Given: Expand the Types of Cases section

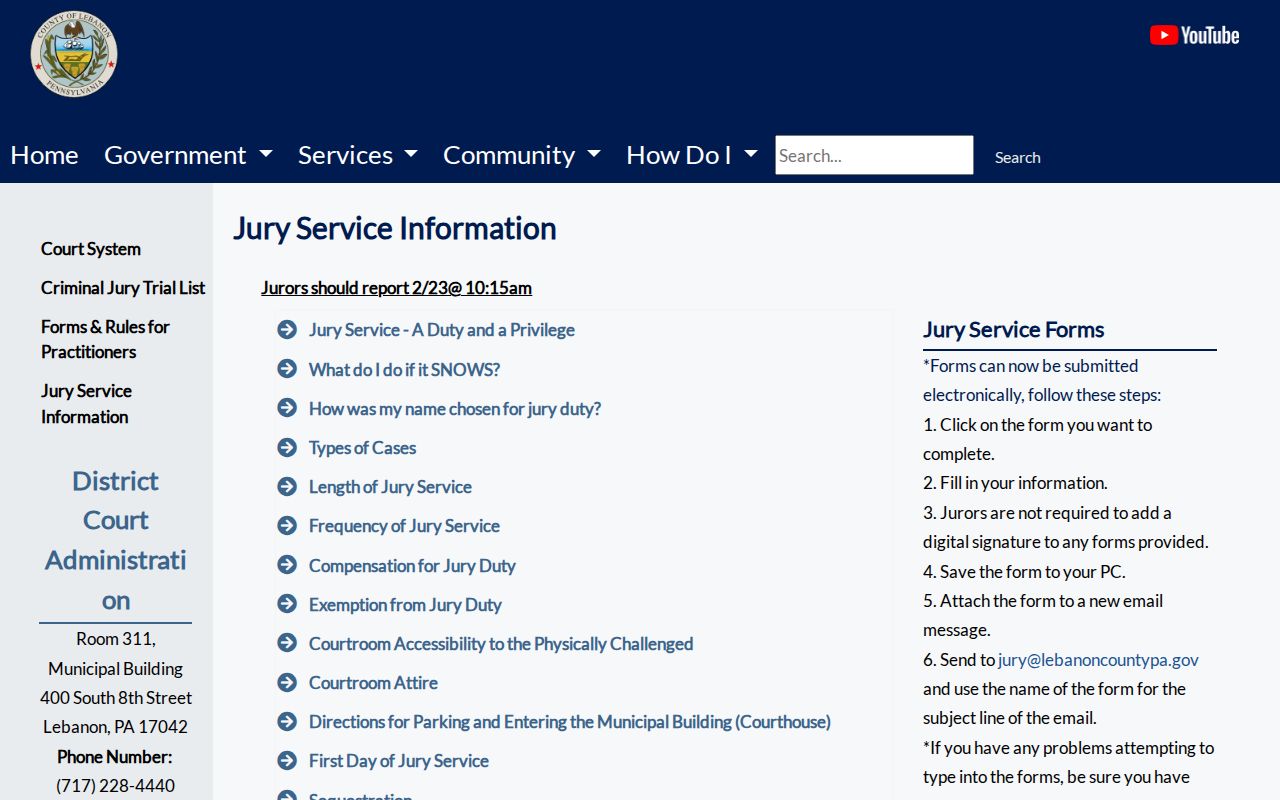Looking at the screenshot, I should [362, 447].
